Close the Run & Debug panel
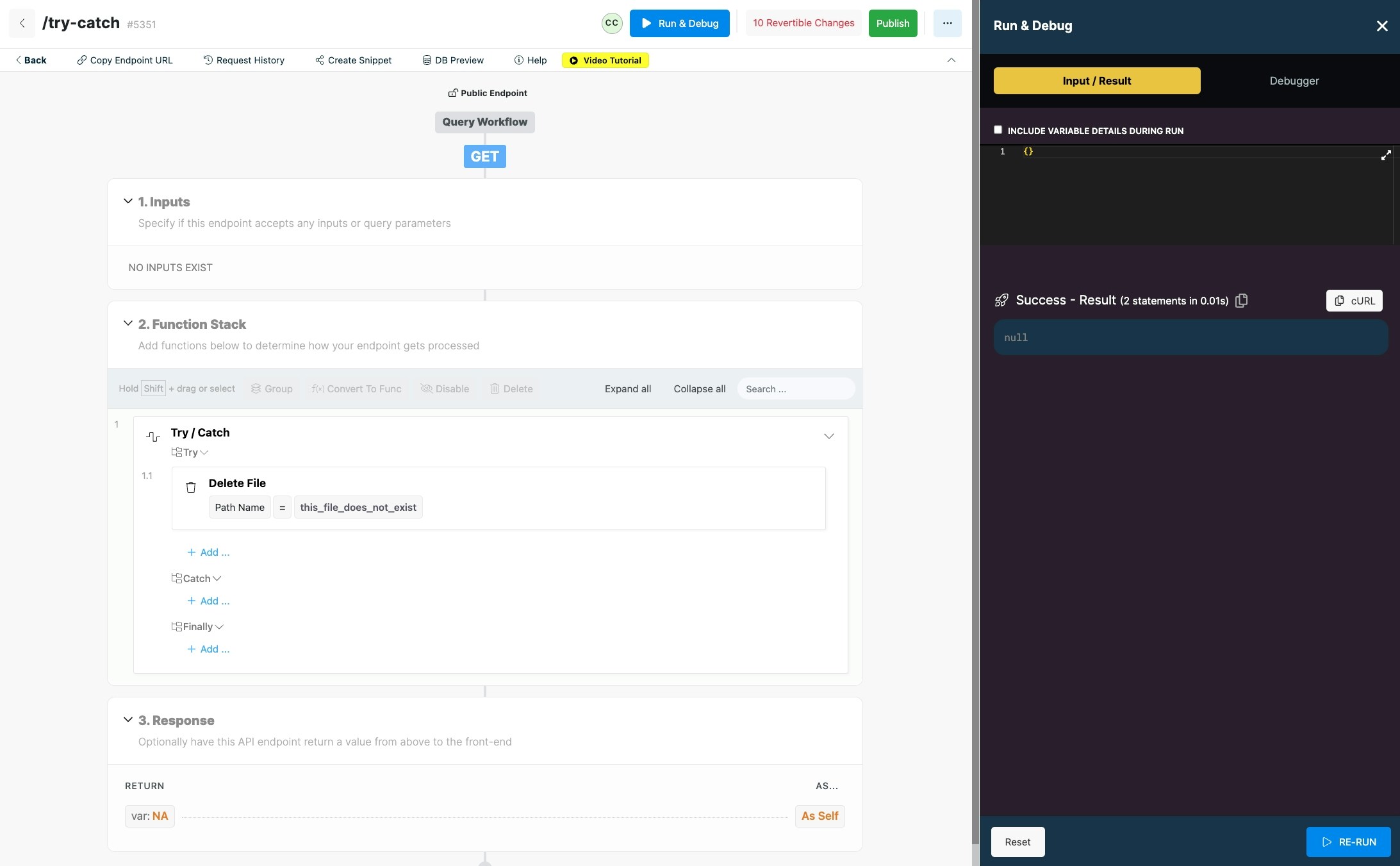Screen dimensions: 1400x866 pyautogui.click(x=1382, y=26)
